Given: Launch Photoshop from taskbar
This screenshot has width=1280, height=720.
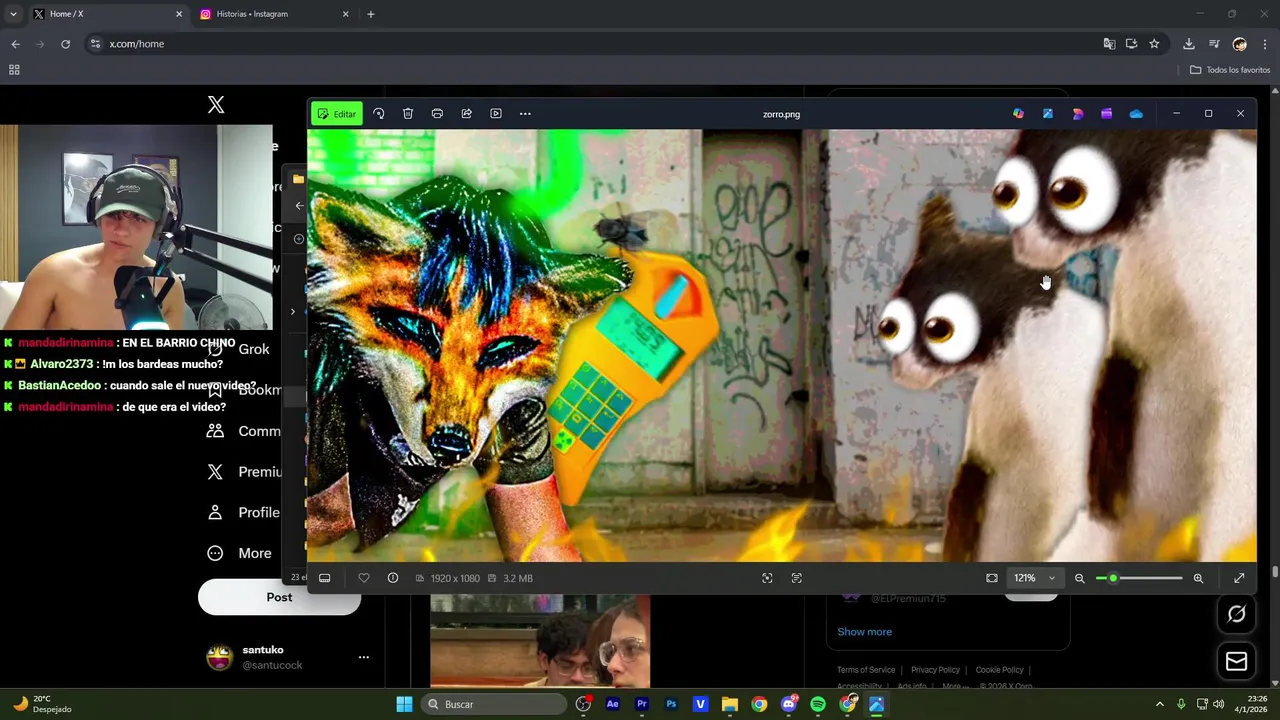Looking at the screenshot, I should [x=671, y=704].
